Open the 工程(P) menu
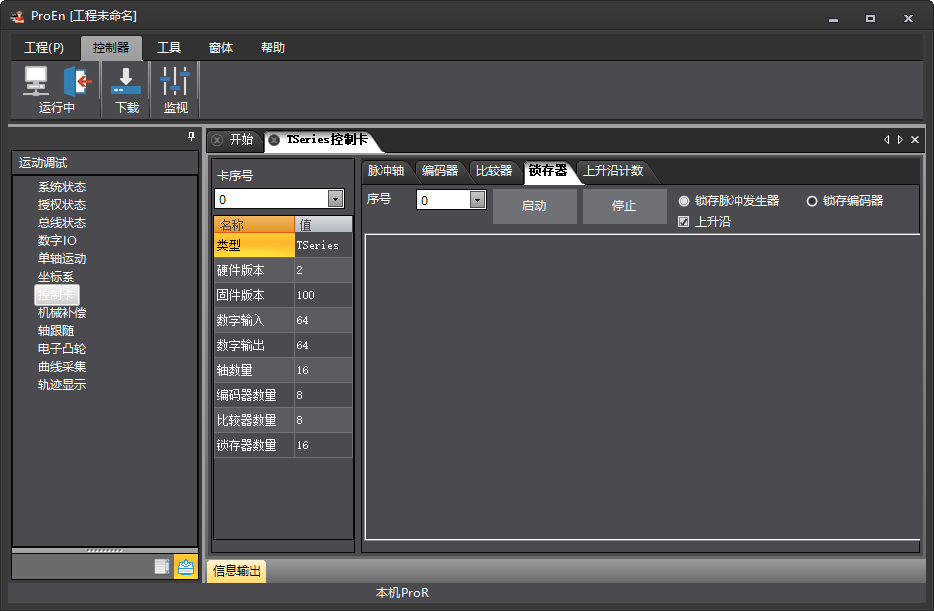 pyautogui.click(x=43, y=48)
